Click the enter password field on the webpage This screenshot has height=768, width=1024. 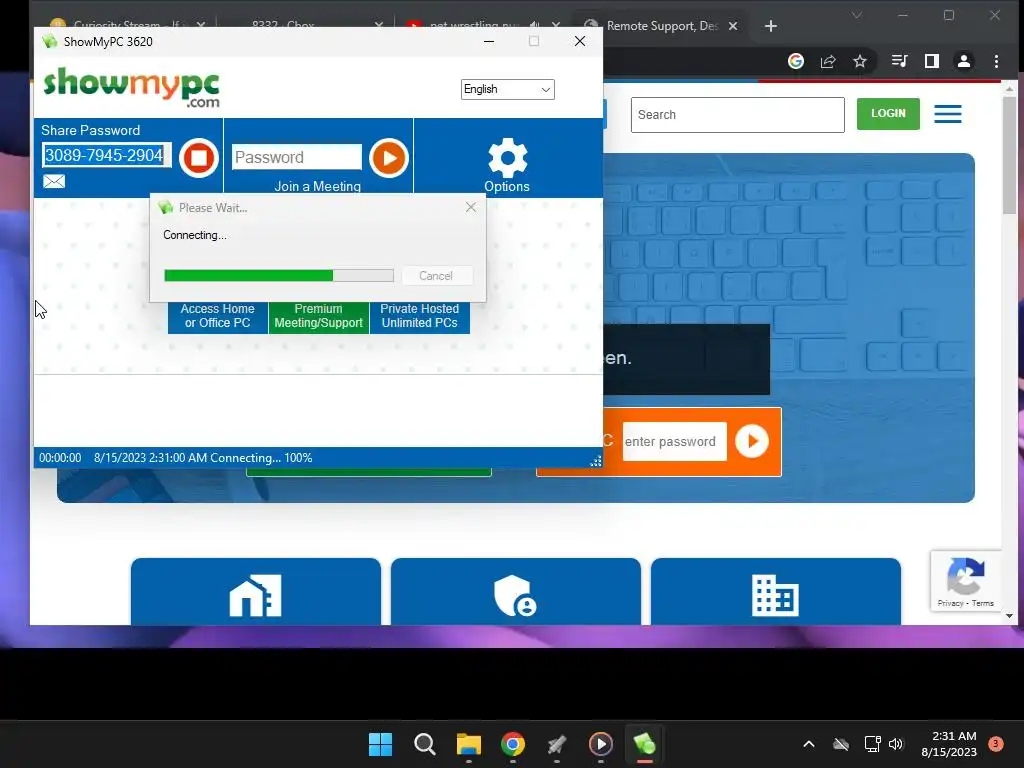point(674,441)
